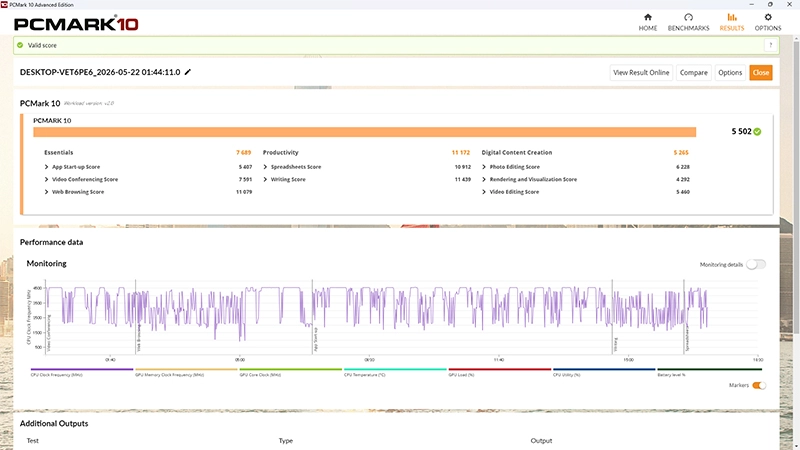The image size is (800, 450).
Task: Go to the Home section icon
Action: (x=647, y=17)
